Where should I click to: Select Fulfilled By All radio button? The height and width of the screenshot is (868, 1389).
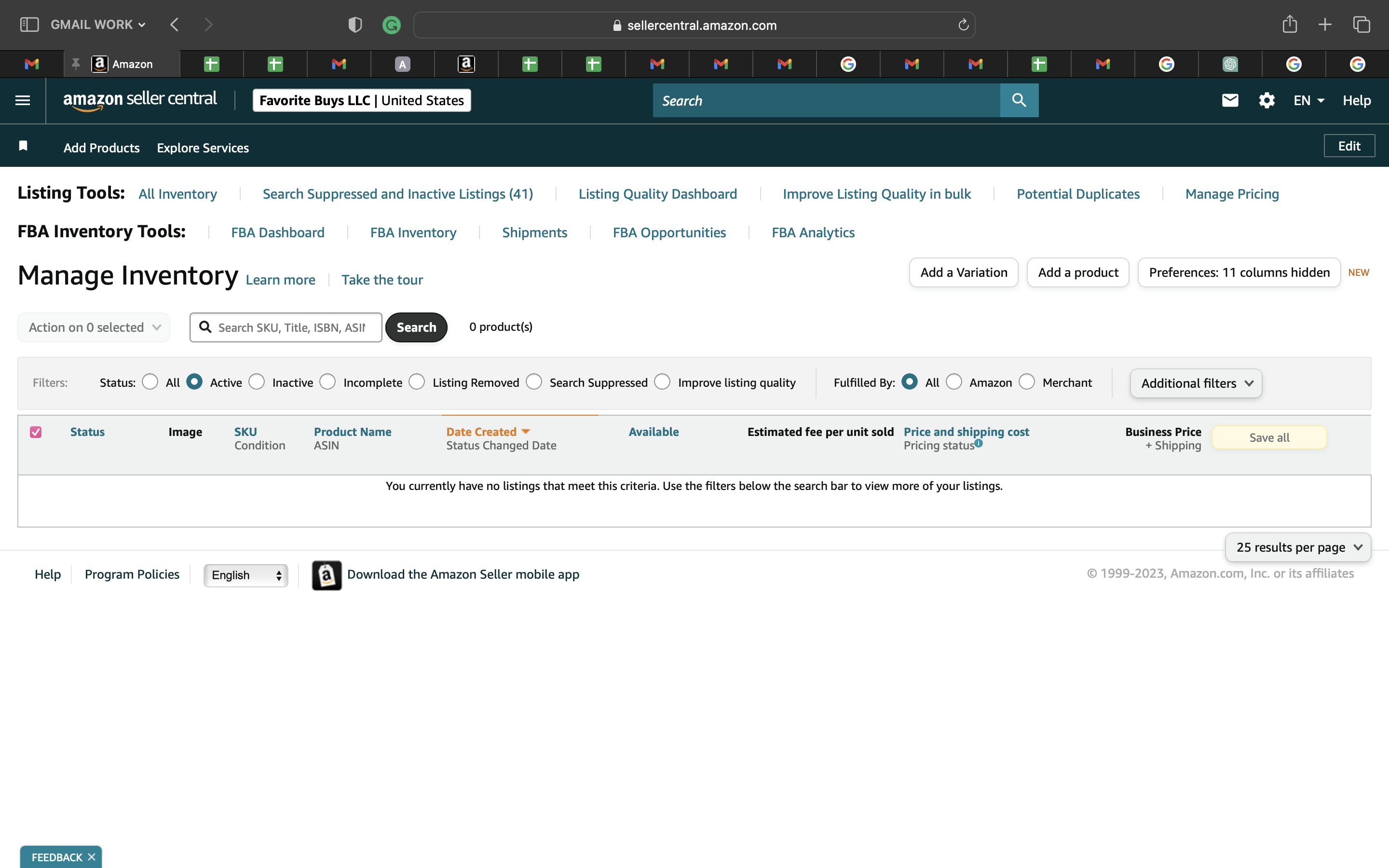click(x=909, y=382)
